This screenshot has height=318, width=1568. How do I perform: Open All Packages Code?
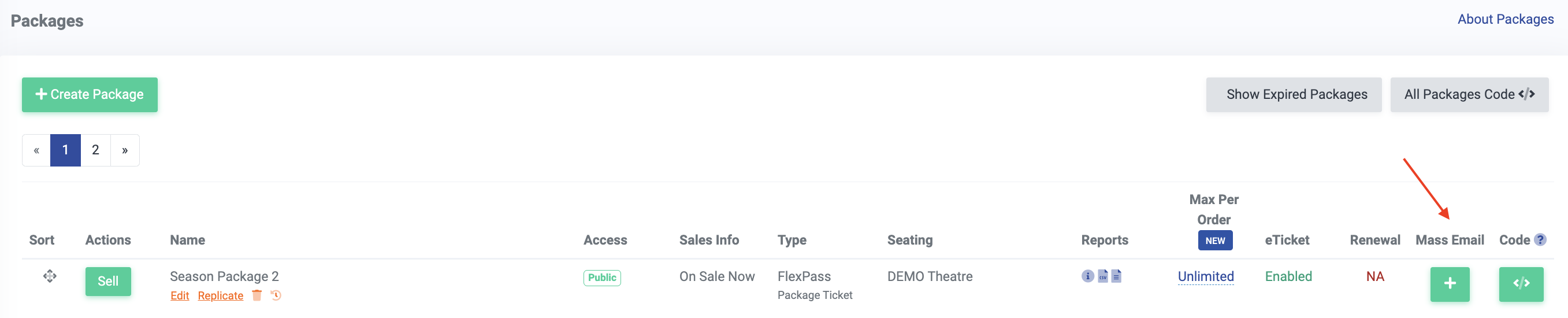[x=1469, y=94]
